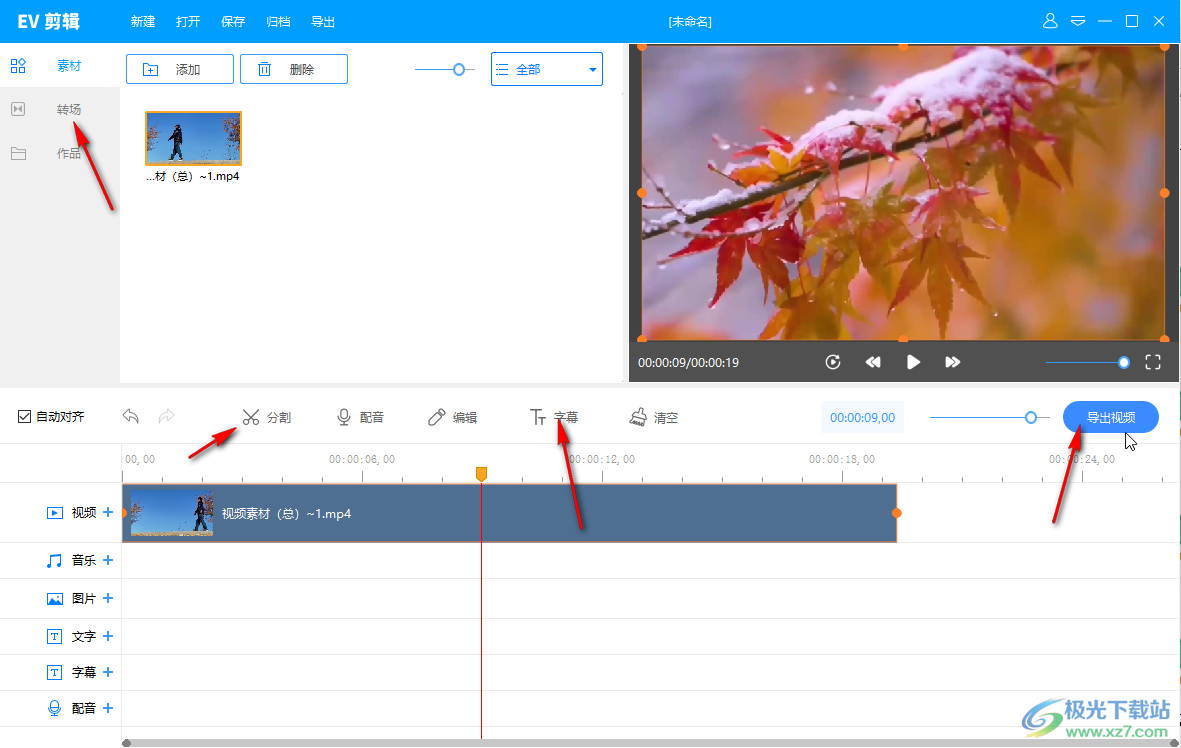Click the 编辑 pencil tool
This screenshot has width=1181, height=748.
(453, 417)
